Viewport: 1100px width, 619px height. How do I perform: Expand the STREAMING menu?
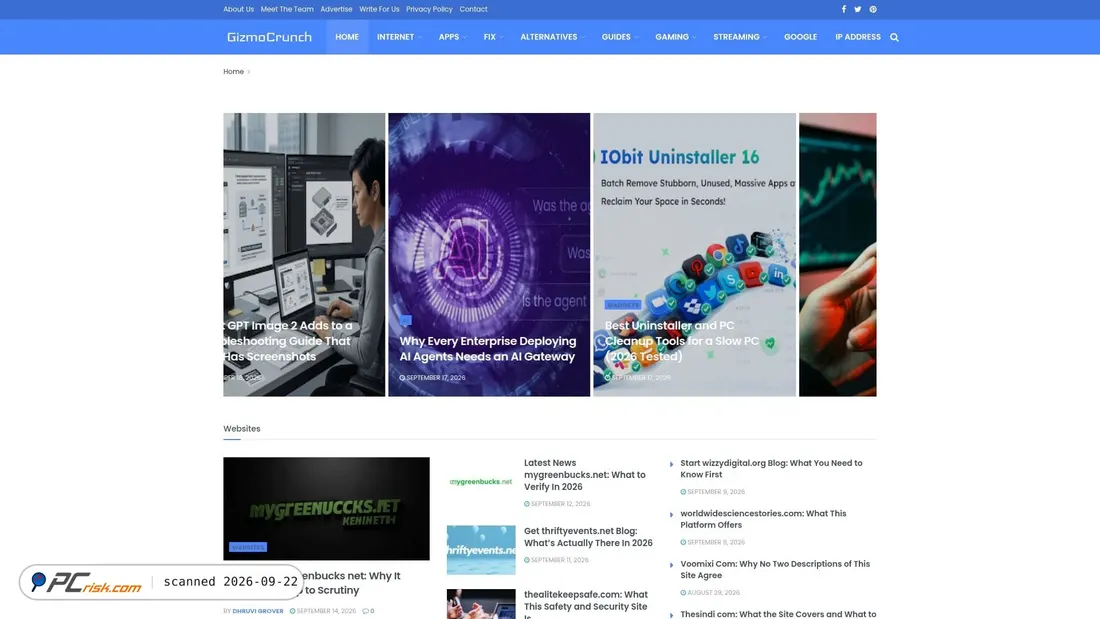pos(739,37)
